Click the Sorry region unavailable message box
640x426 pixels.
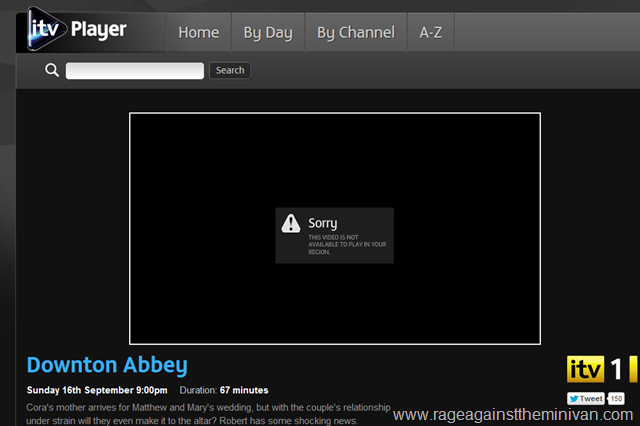click(335, 235)
